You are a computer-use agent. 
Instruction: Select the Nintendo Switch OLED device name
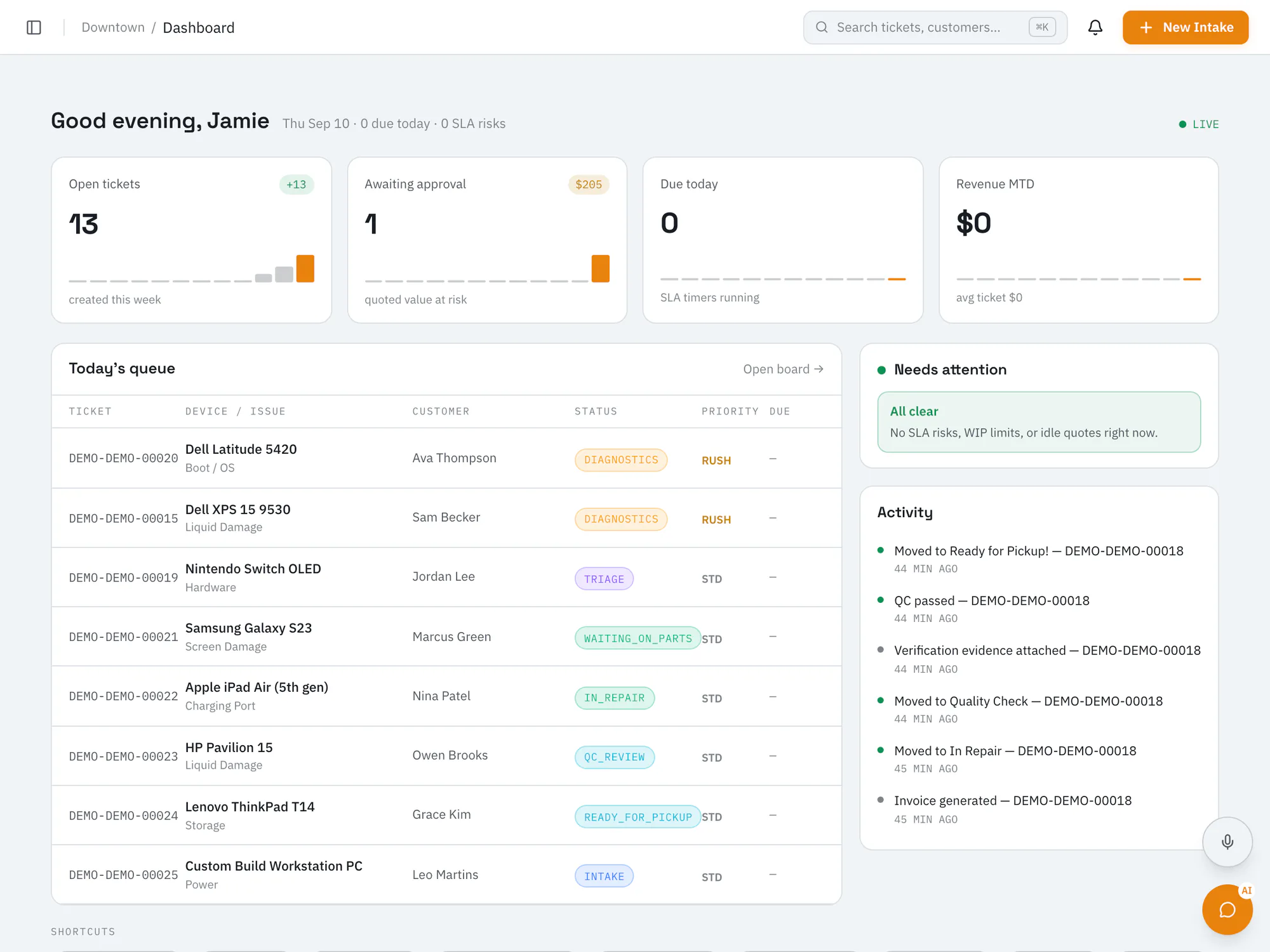point(253,569)
